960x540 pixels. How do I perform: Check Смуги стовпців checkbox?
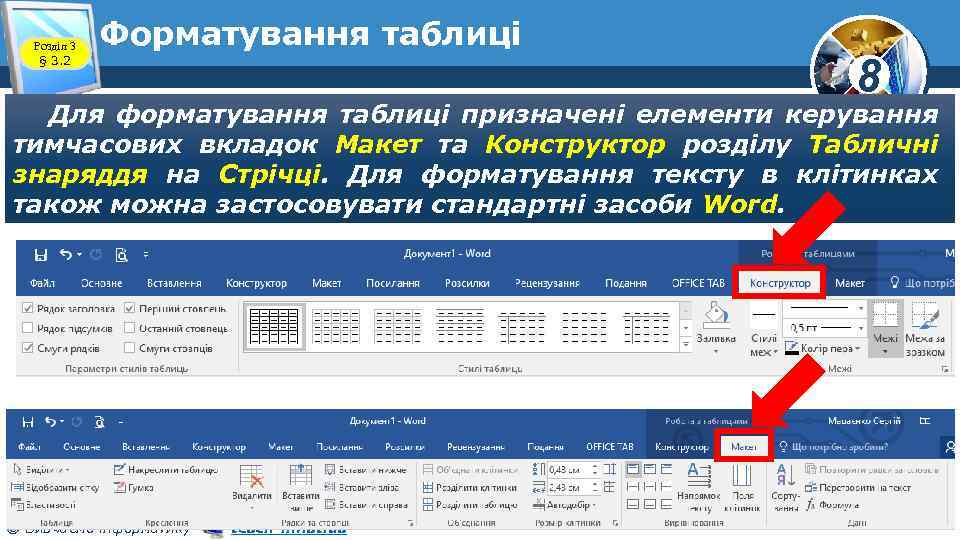point(129,348)
